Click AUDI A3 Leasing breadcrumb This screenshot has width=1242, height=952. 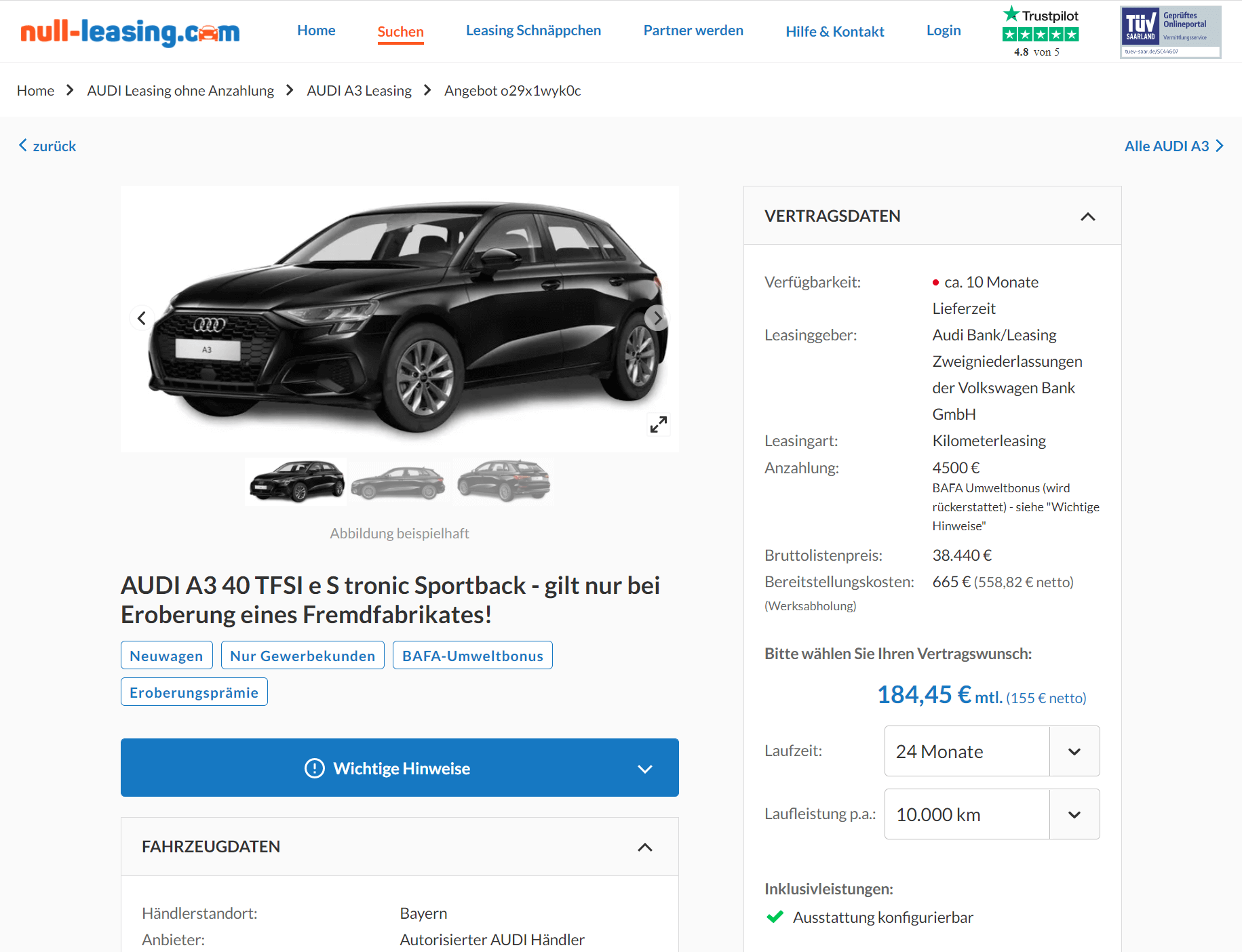(x=359, y=90)
